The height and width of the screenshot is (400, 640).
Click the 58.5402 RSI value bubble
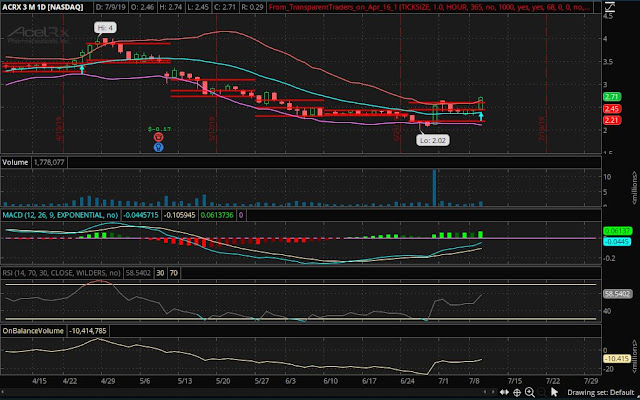click(617, 294)
